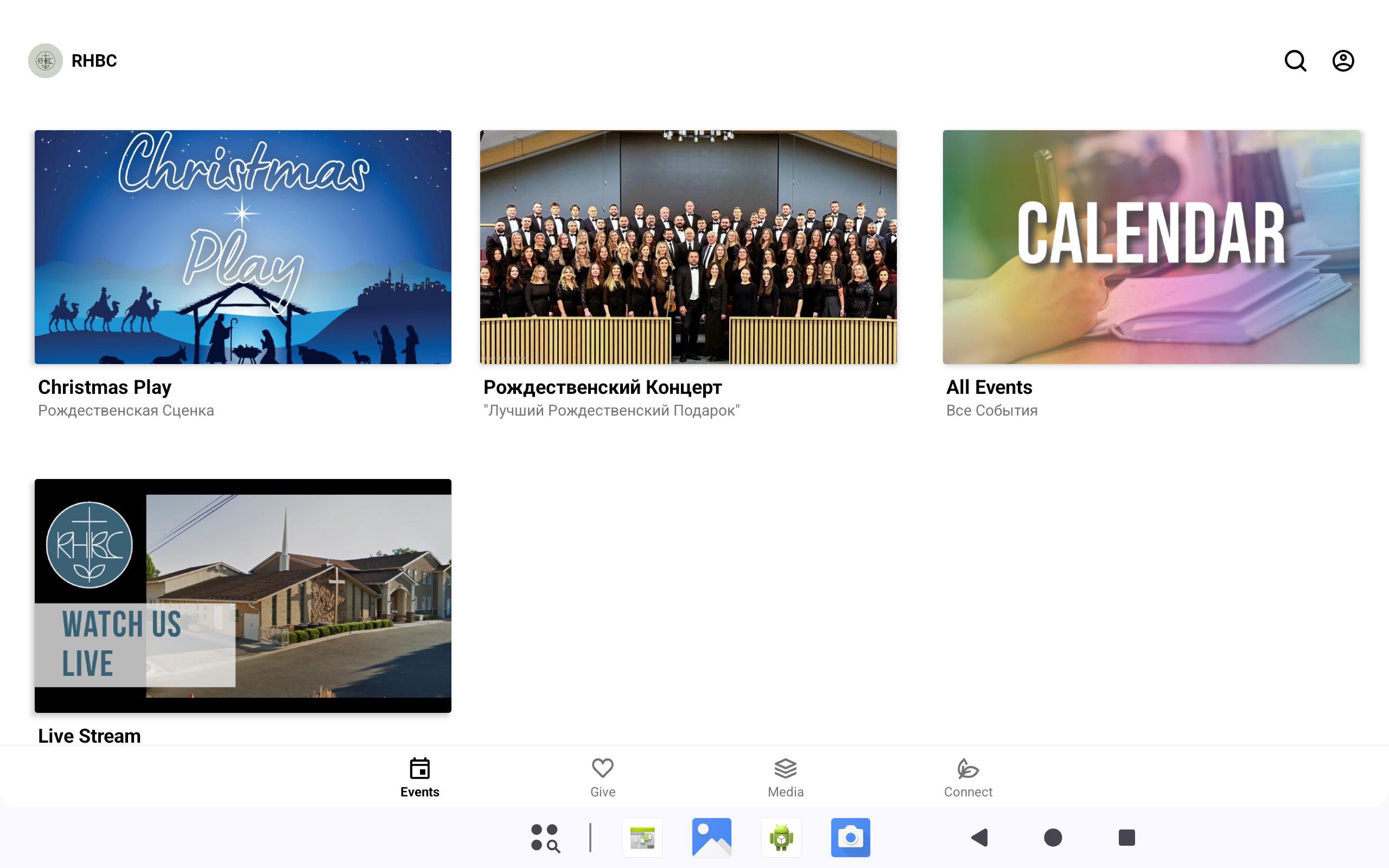The height and width of the screenshot is (868, 1389).
Task: Open the search magnifier icon
Action: tap(1295, 61)
